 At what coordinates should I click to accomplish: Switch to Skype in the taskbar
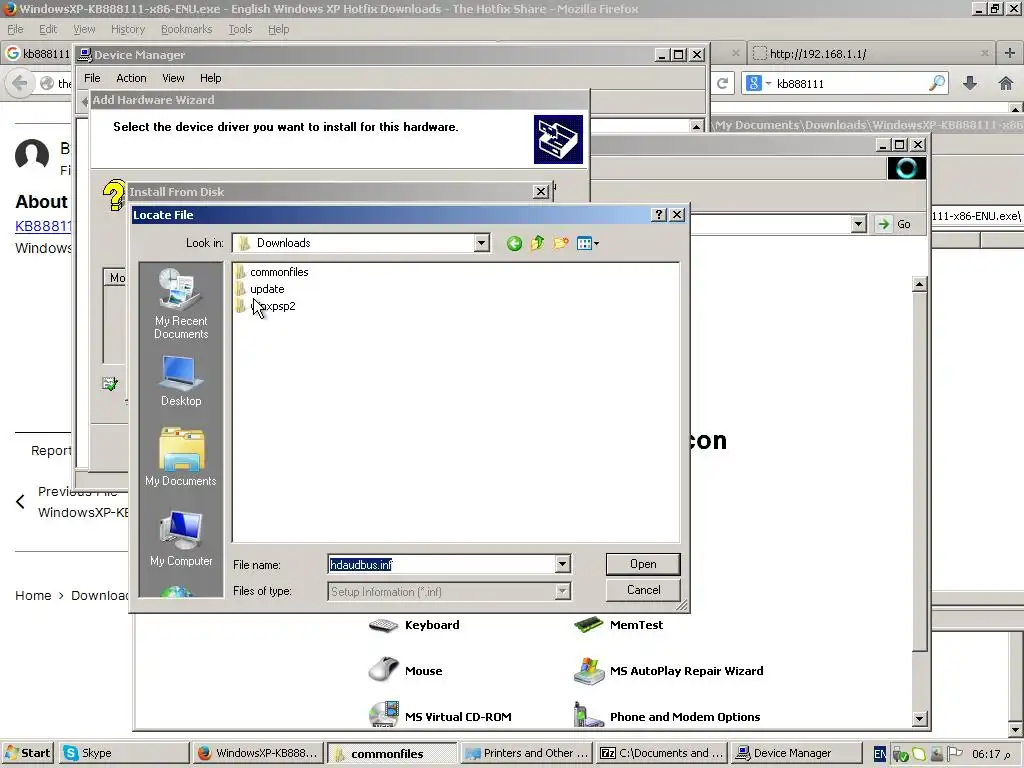(x=124, y=753)
